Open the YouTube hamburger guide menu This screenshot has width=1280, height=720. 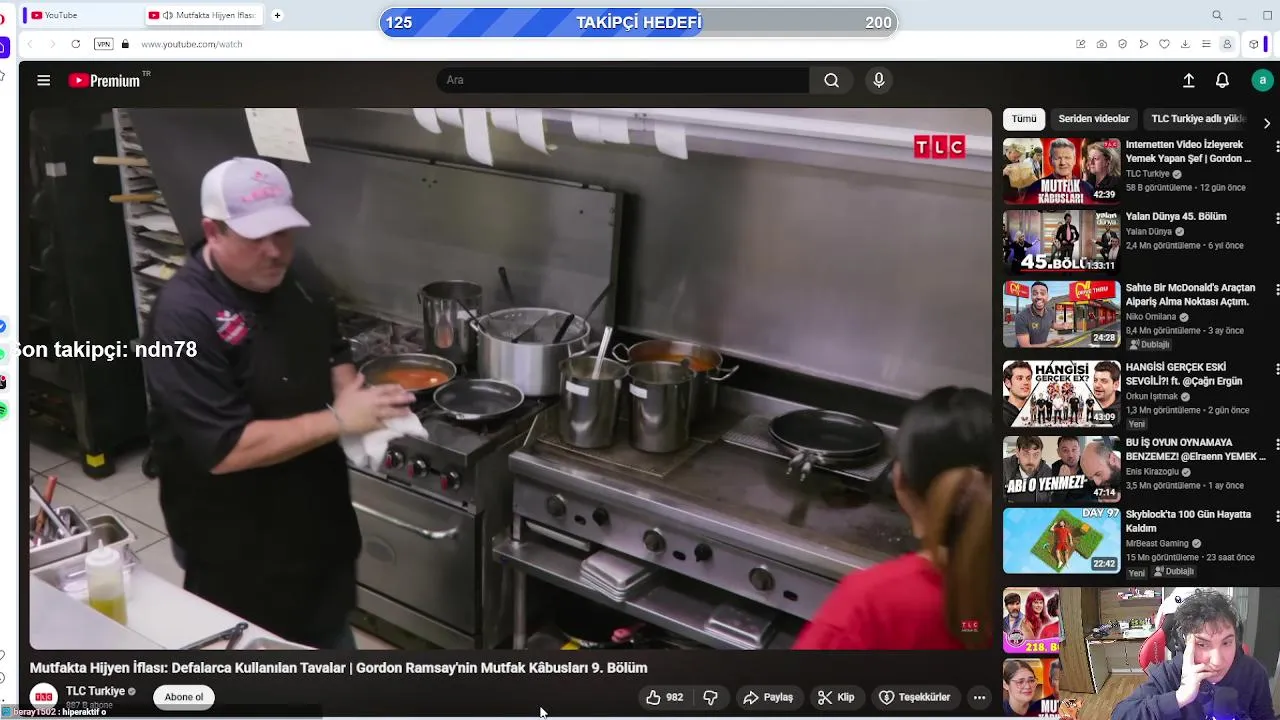[43, 80]
